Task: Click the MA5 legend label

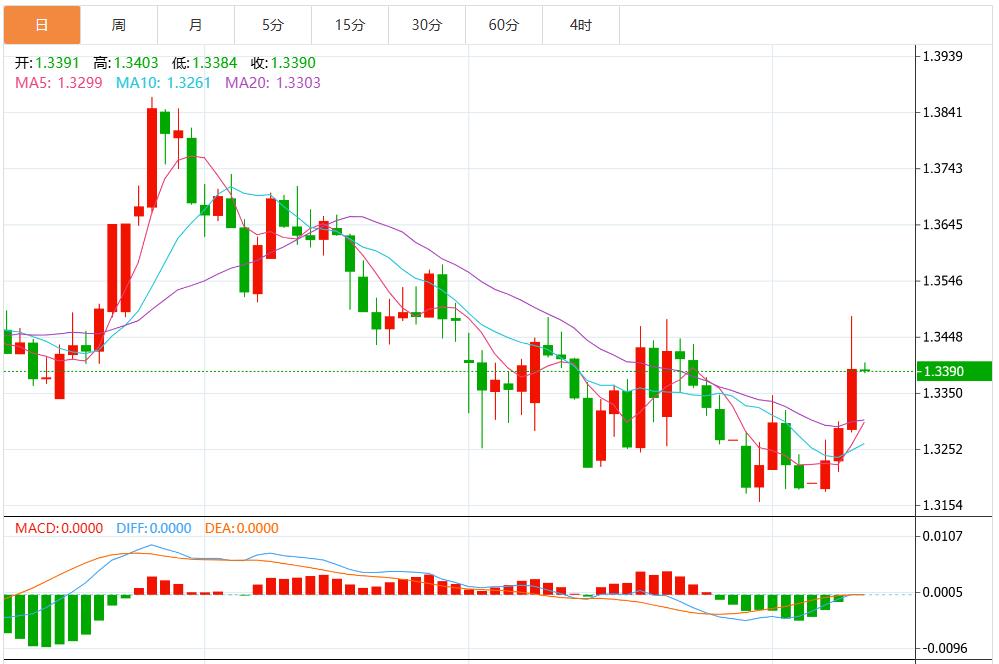Action: [x=58, y=83]
